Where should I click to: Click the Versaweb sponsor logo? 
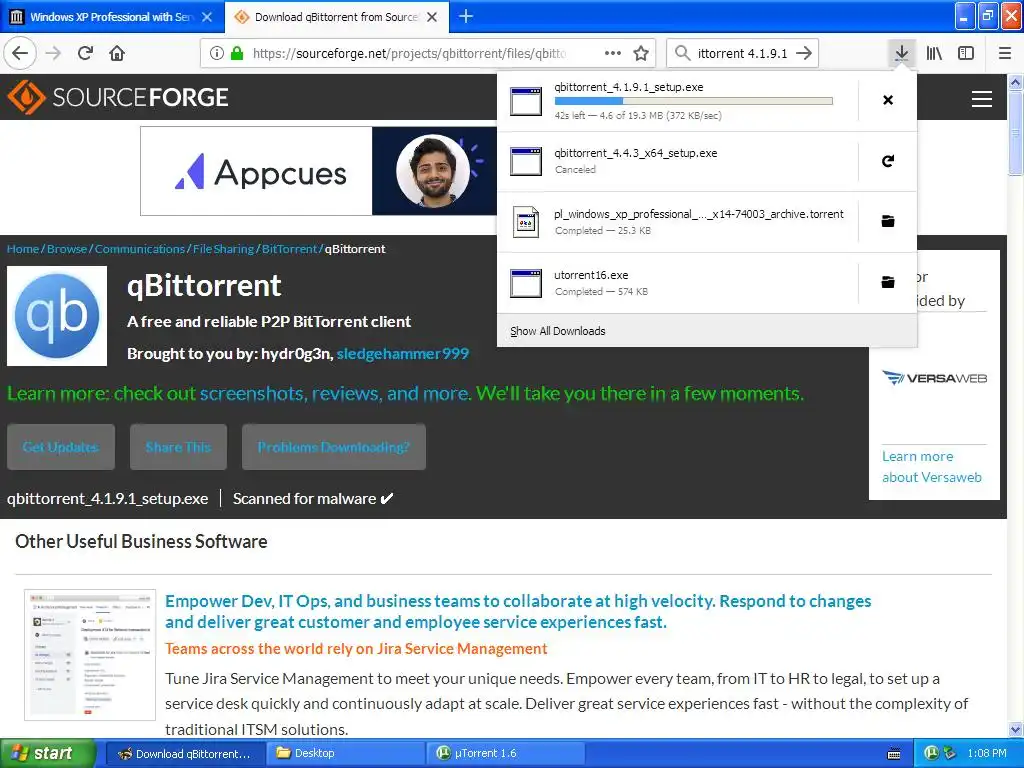coord(934,377)
